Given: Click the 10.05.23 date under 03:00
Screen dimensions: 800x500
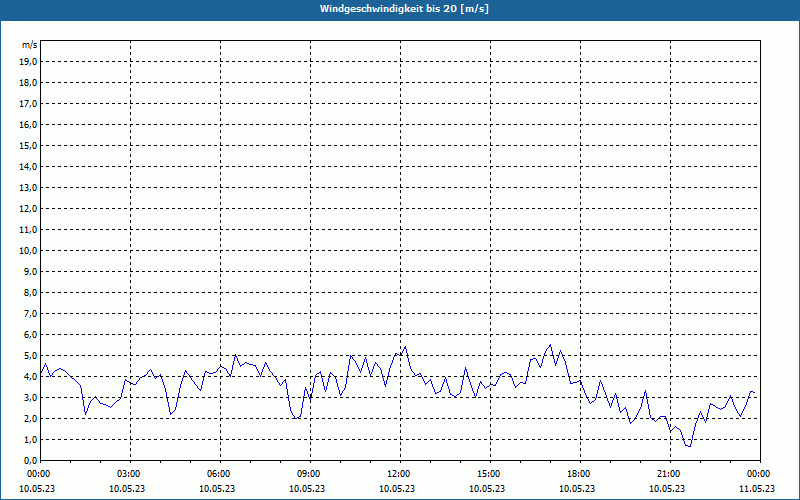Looking at the screenshot, I should pos(127,488).
